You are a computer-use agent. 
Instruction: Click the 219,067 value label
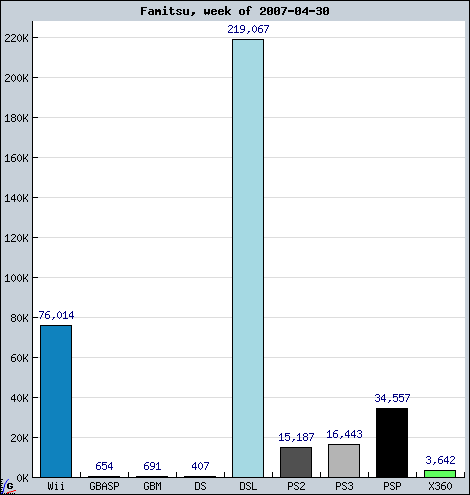[248, 29]
